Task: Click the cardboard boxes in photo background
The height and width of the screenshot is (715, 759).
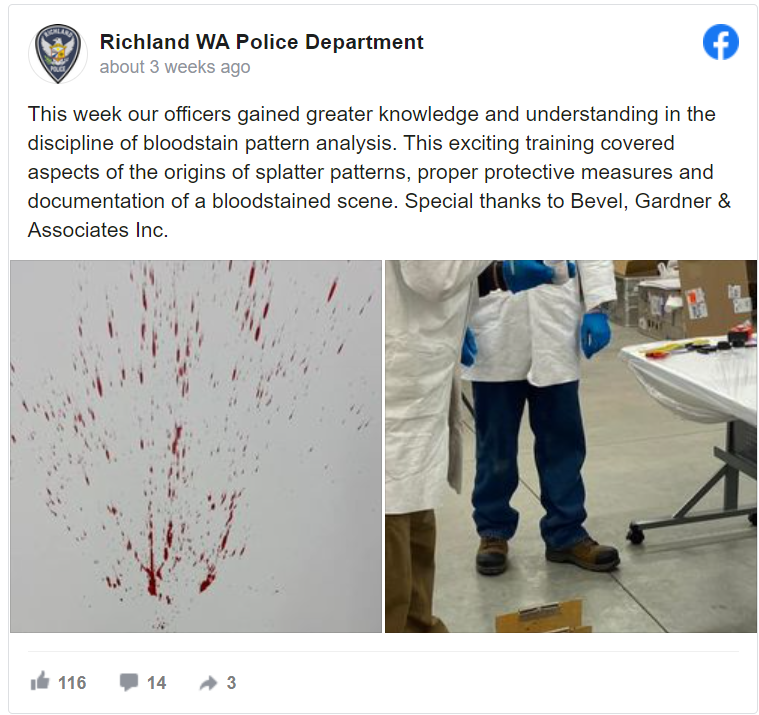Action: [x=686, y=297]
